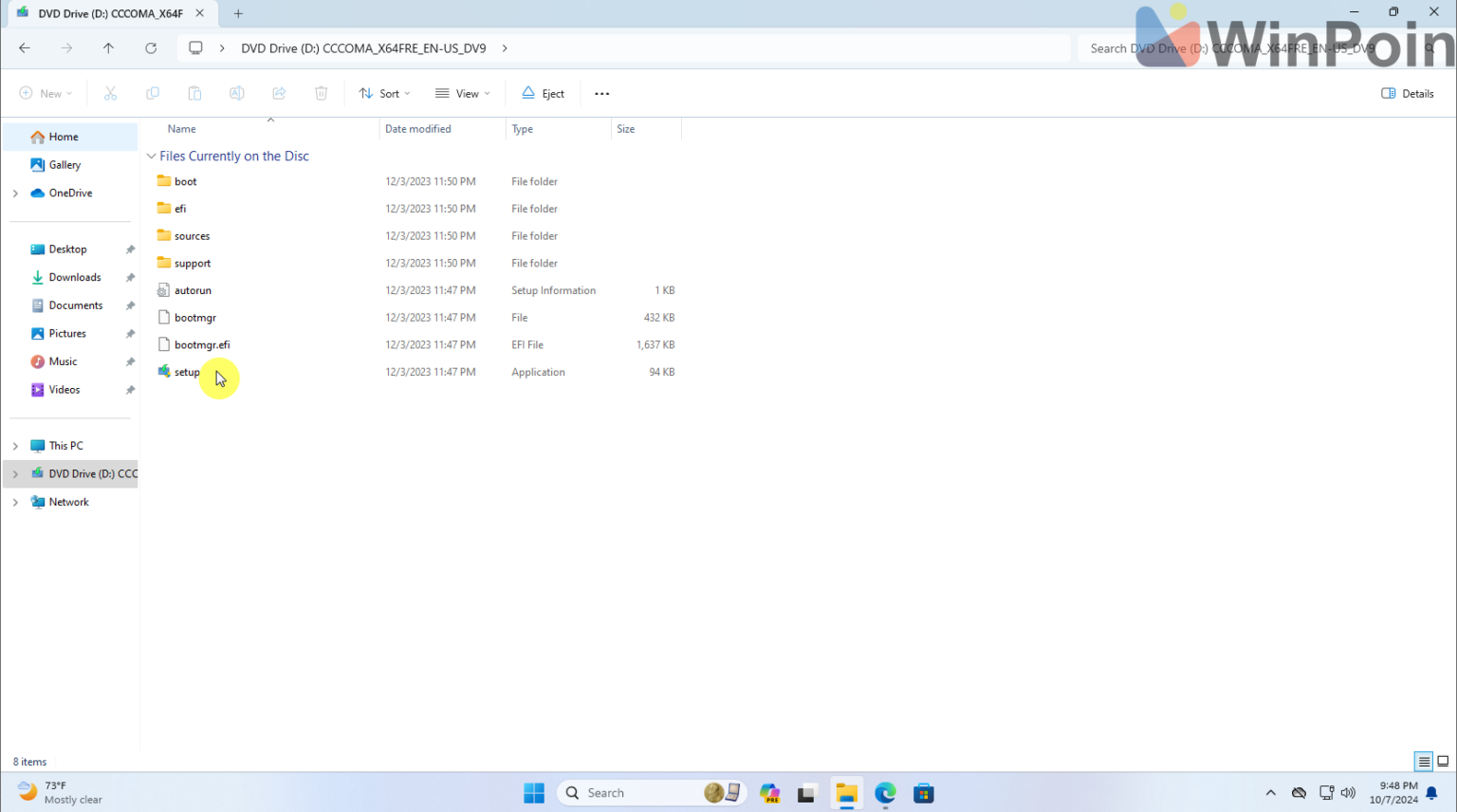
Task: Click the Rename icon on the toolbar
Action: (x=236, y=93)
